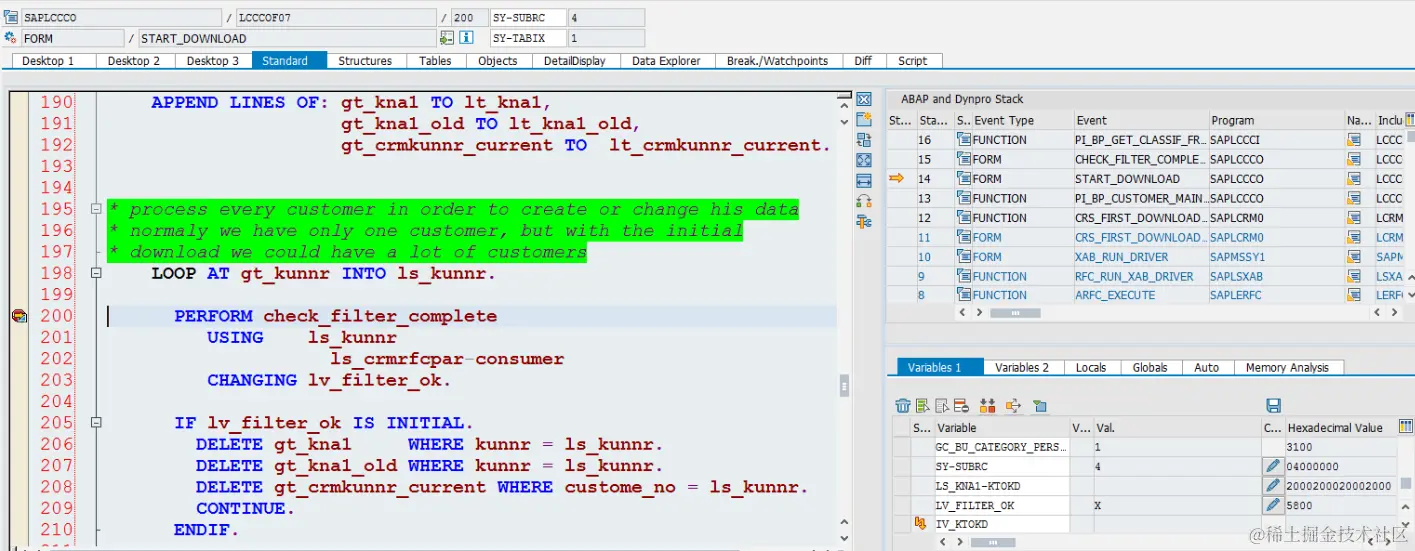The image size is (1415, 551).
Task: Open the Structures tab
Action: tap(365, 61)
